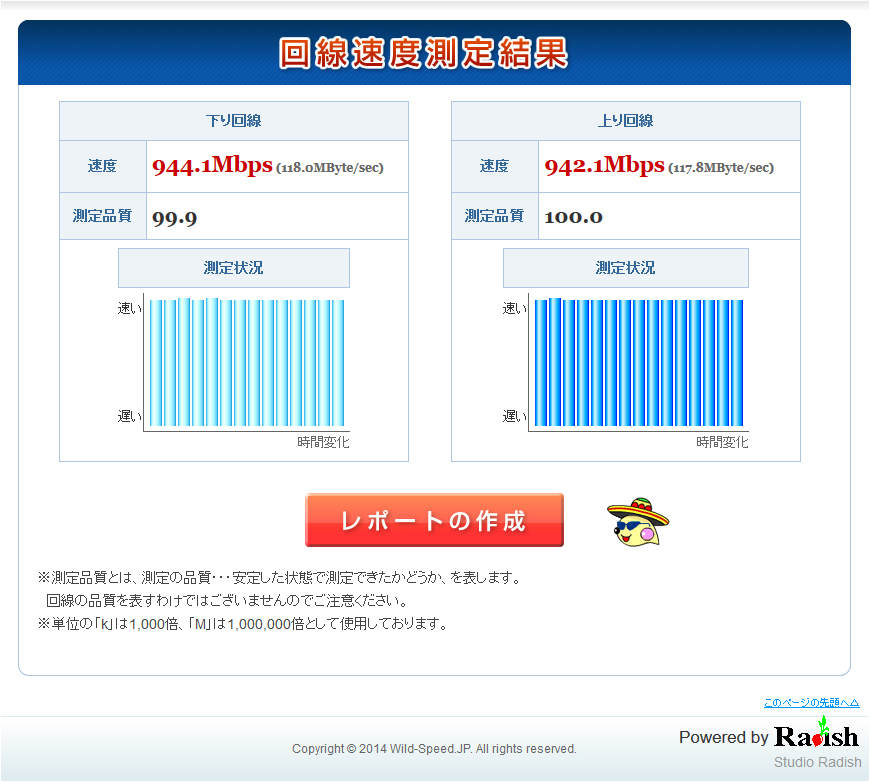Click the sombrero mascot character icon
Image resolution: width=870 pixels, height=782 pixels.
click(x=638, y=522)
